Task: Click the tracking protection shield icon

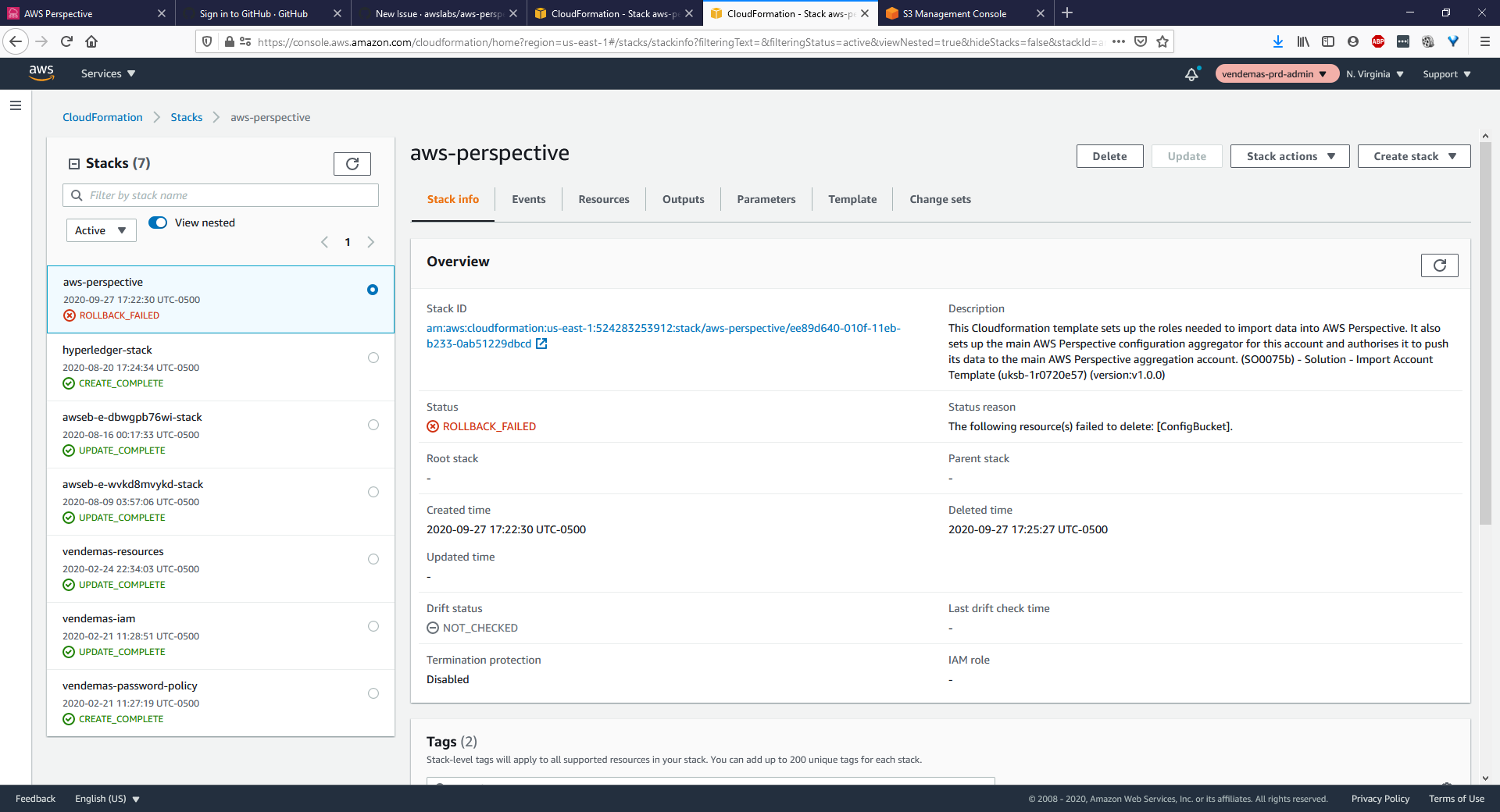Action: pos(205,41)
